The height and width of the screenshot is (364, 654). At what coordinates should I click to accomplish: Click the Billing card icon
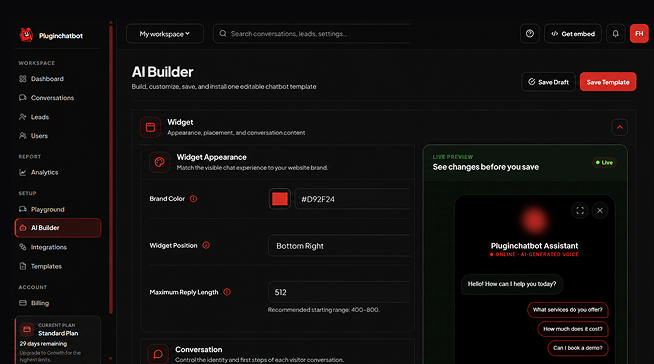click(23, 303)
